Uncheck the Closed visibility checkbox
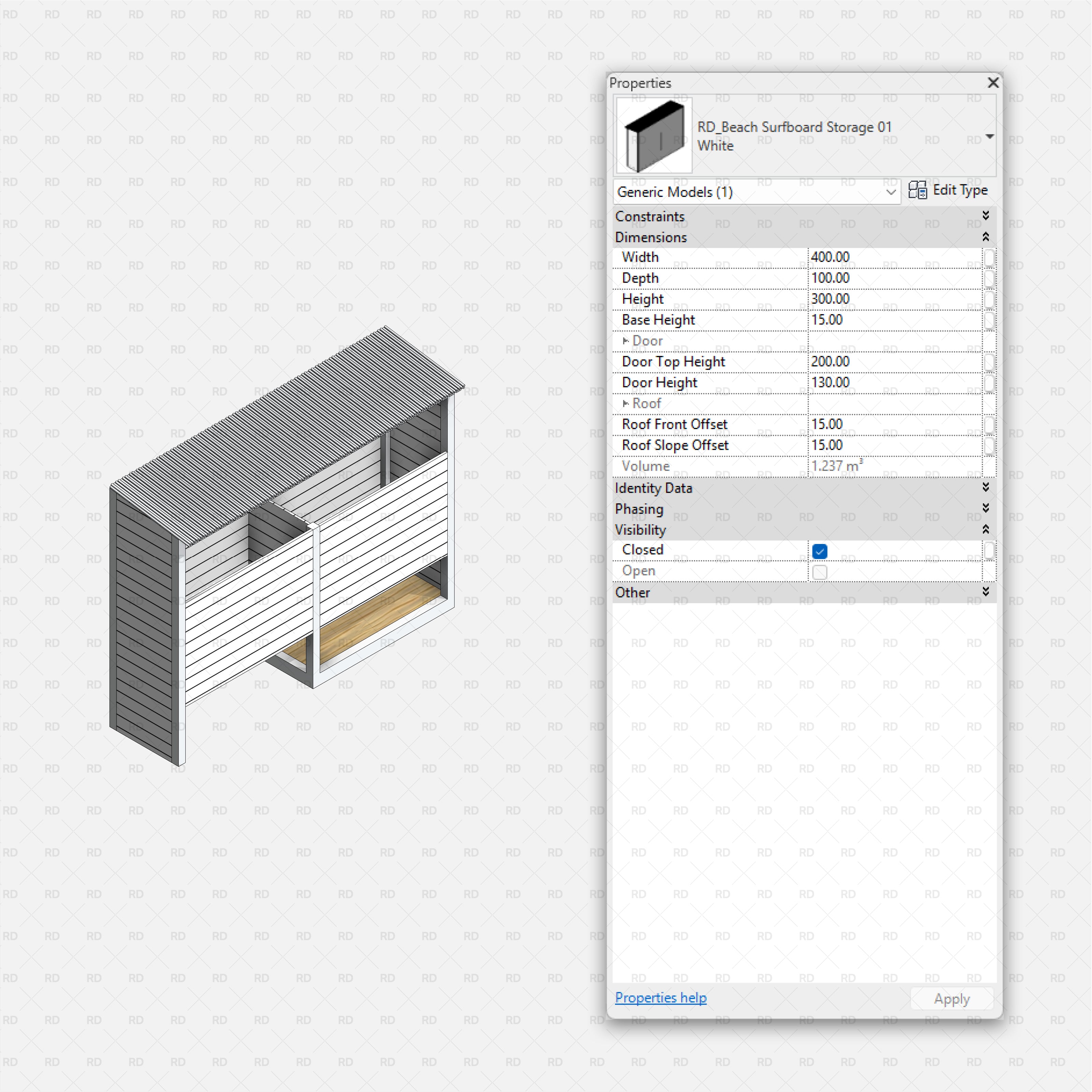This screenshot has width=1092, height=1092. (x=819, y=550)
